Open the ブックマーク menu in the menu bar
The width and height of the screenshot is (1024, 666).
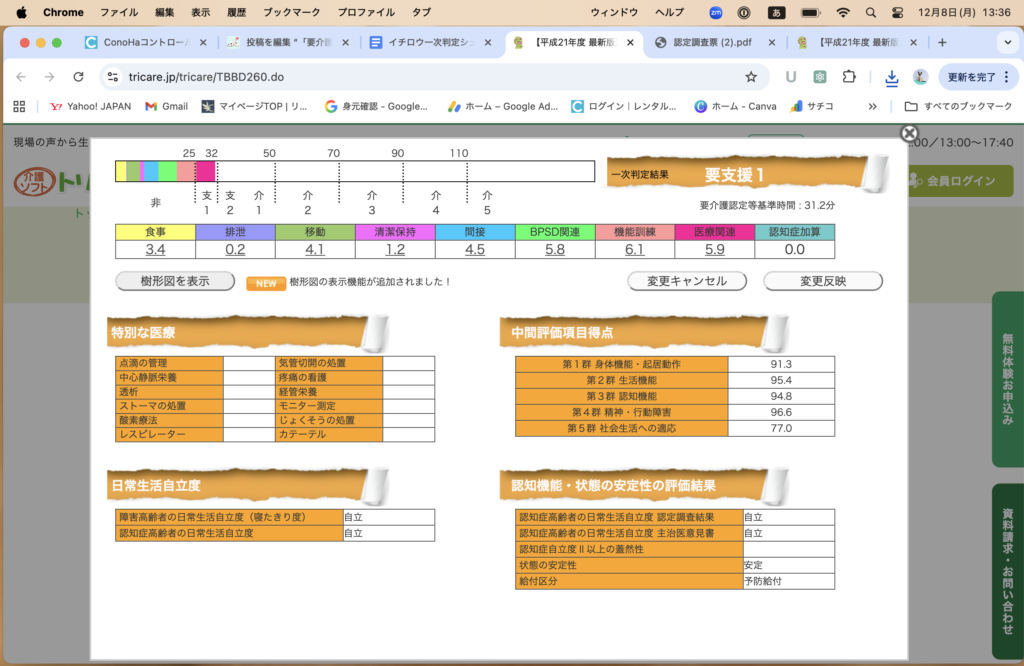tap(290, 12)
